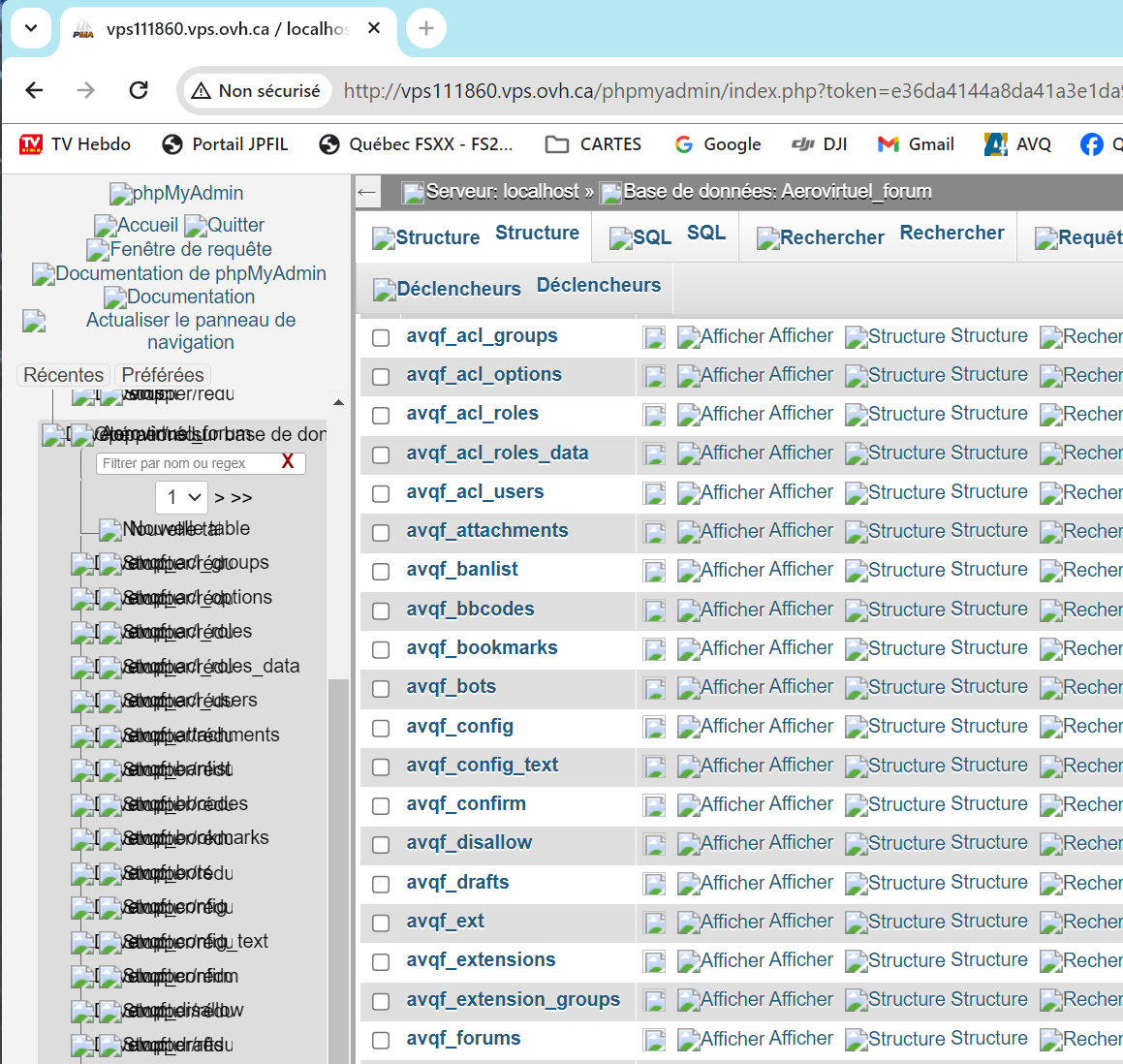This screenshot has height=1064, width=1123.
Task: Go to Accueil home icon in sidebar
Action: point(136,225)
